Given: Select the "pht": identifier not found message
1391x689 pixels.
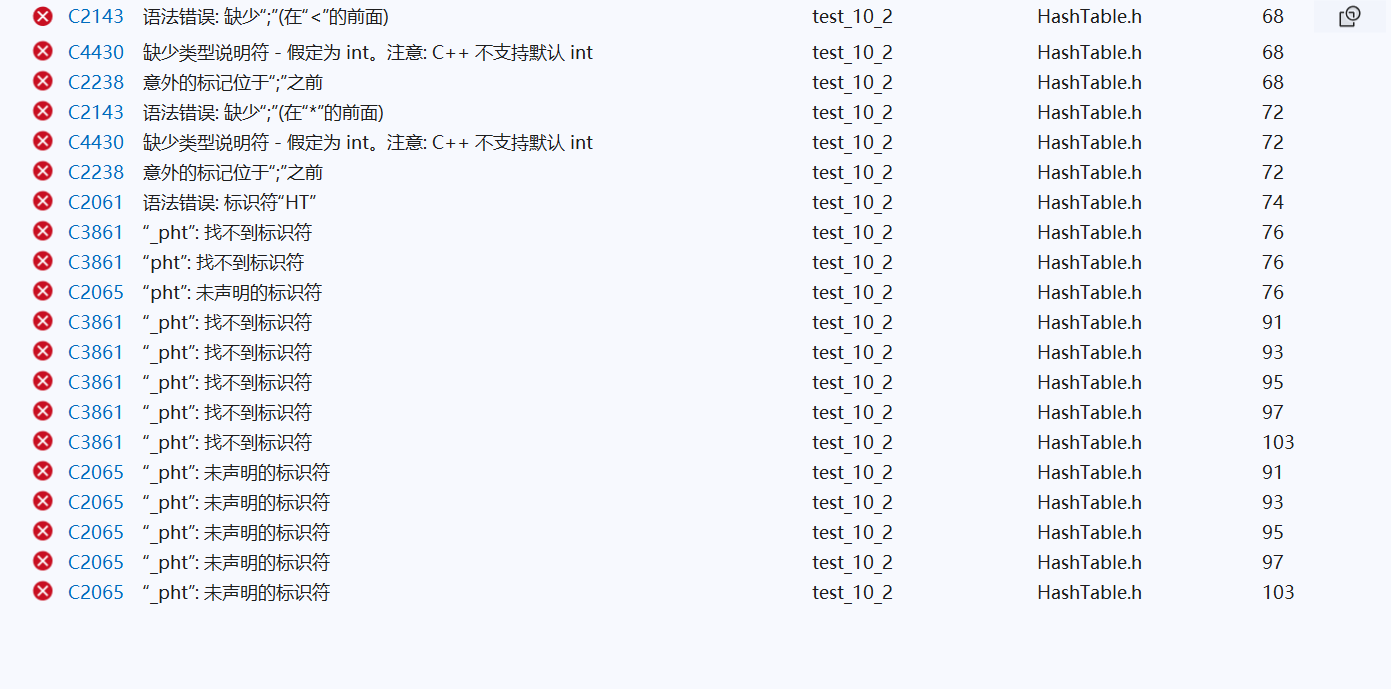Looking at the screenshot, I should [x=223, y=262].
